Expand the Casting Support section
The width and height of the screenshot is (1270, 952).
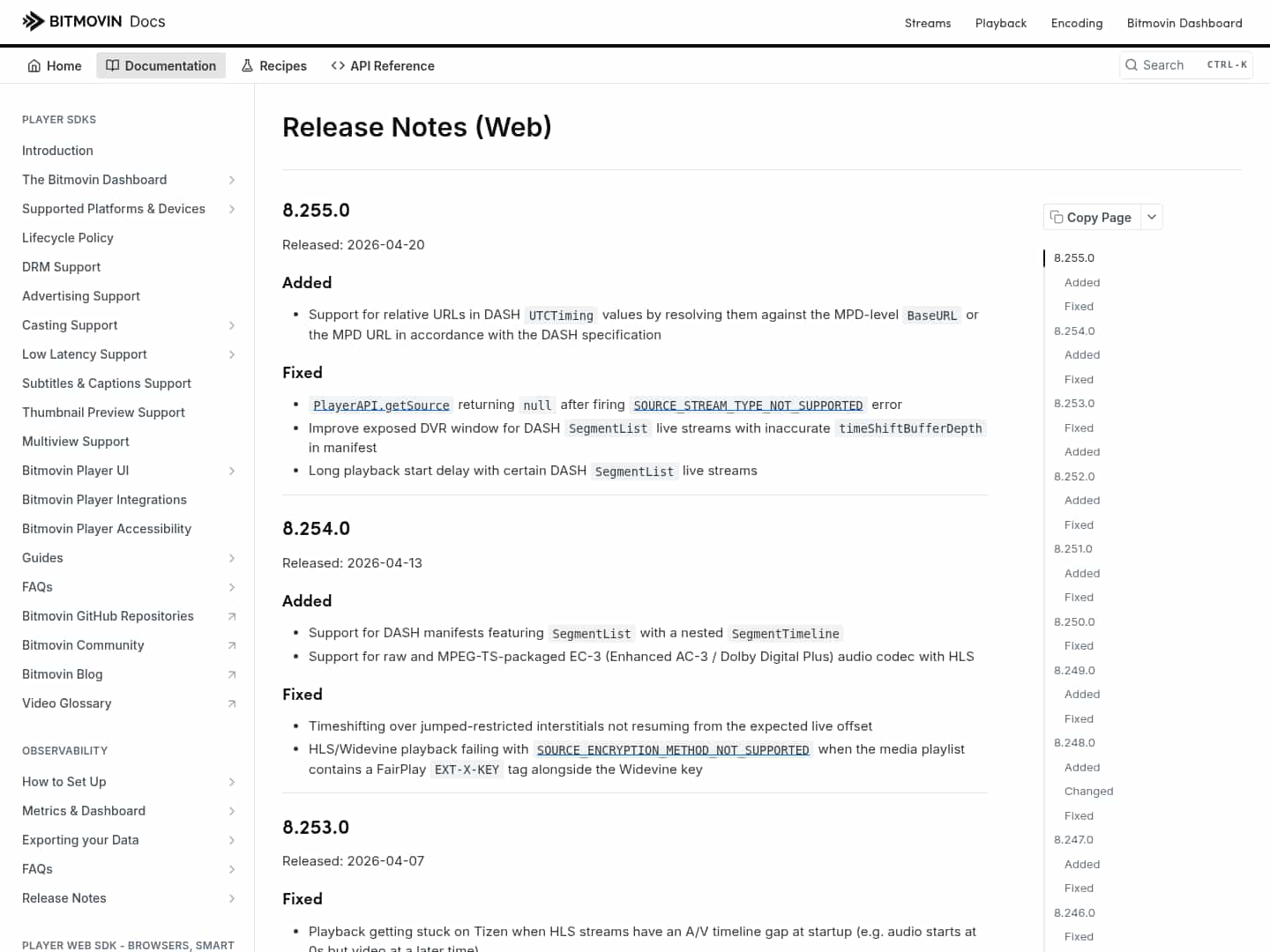[231, 325]
